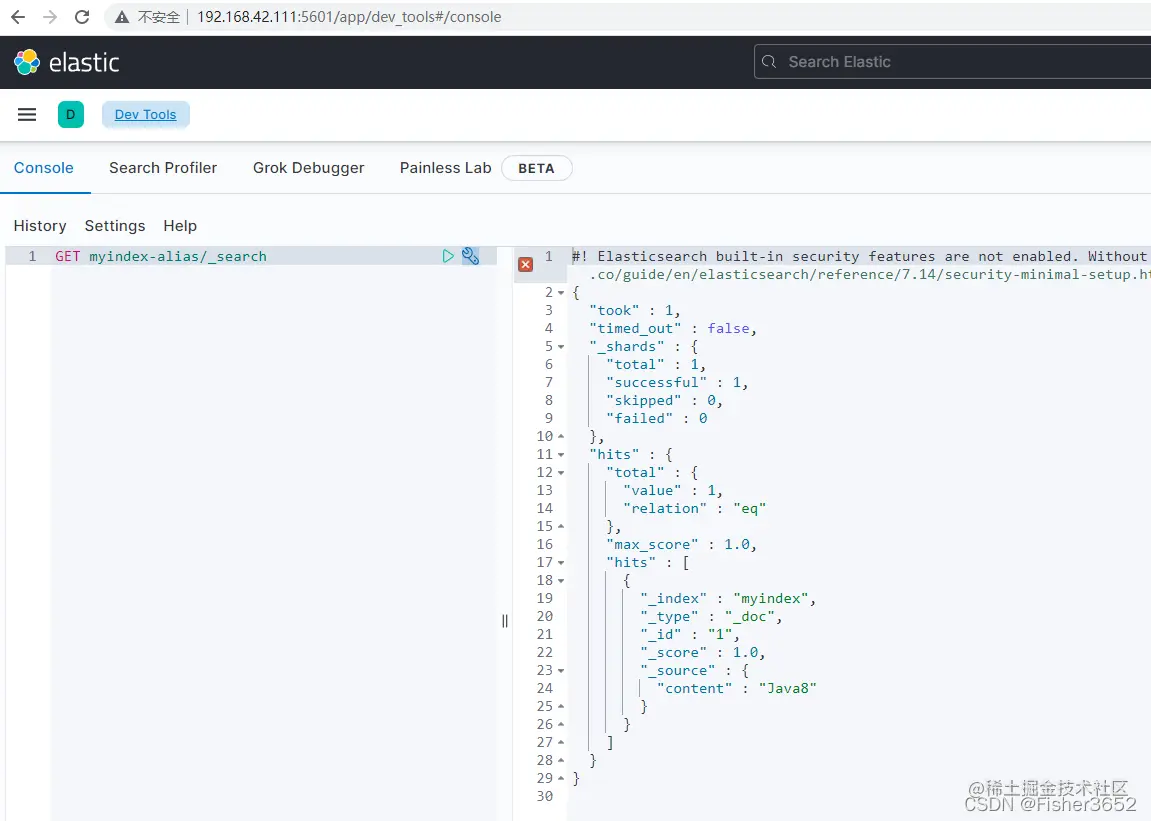Click the fold arrow at line 10

pyautogui.click(x=561, y=436)
